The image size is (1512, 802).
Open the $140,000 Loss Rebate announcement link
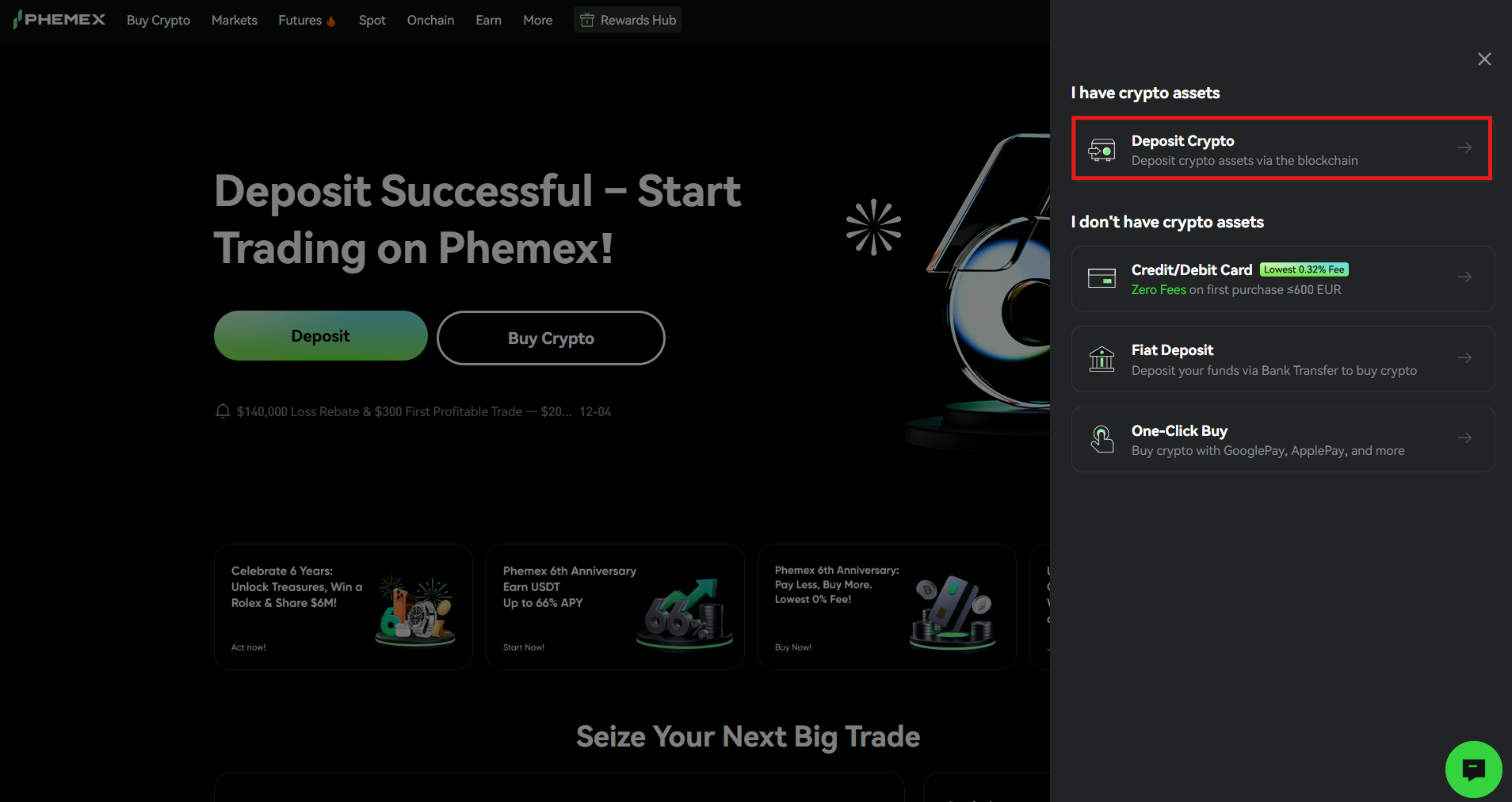(403, 411)
